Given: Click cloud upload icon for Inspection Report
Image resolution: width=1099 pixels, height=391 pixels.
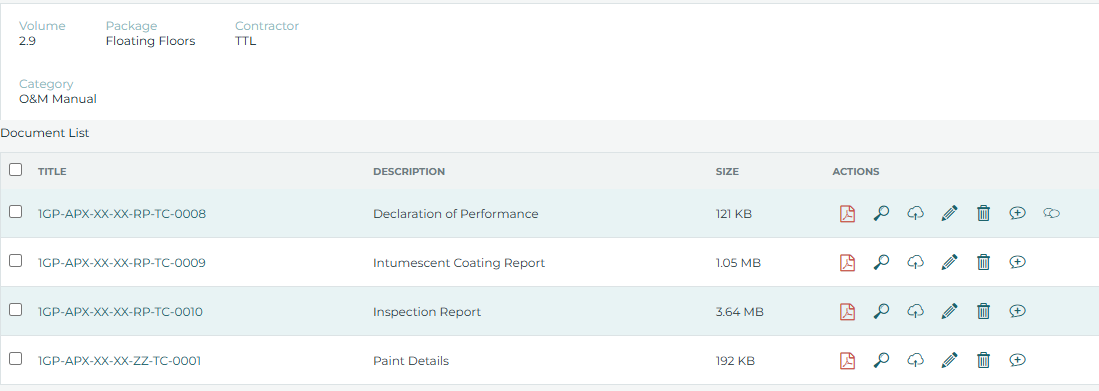Looking at the screenshot, I should [915, 311].
